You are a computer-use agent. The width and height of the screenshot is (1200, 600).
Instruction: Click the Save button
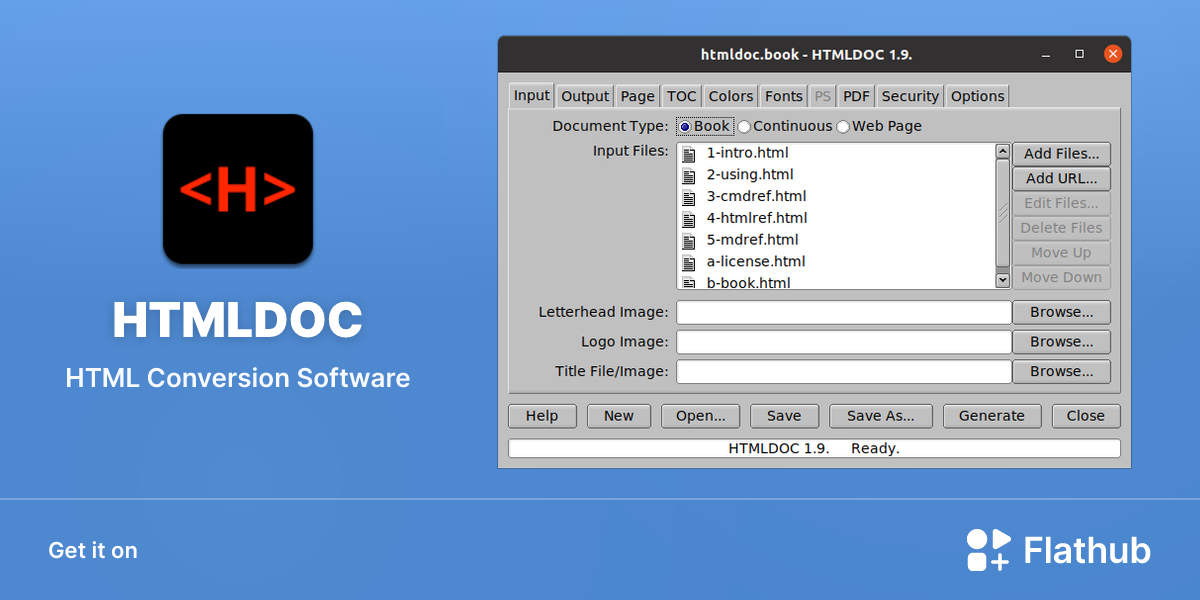click(784, 416)
